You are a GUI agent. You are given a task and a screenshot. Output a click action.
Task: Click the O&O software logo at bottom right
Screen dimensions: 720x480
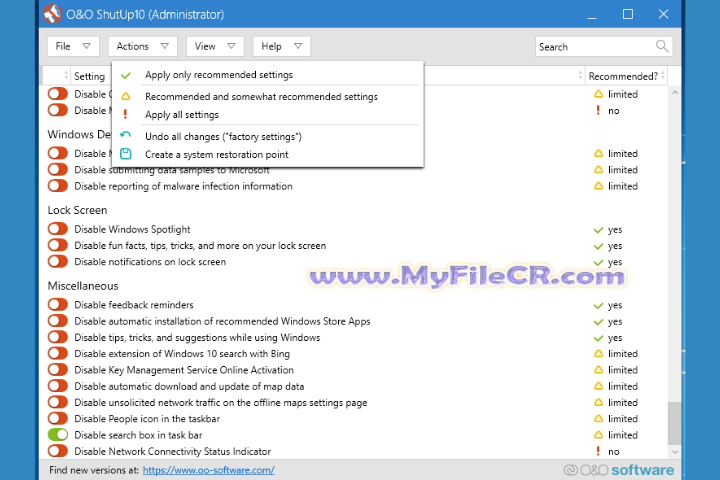619,470
